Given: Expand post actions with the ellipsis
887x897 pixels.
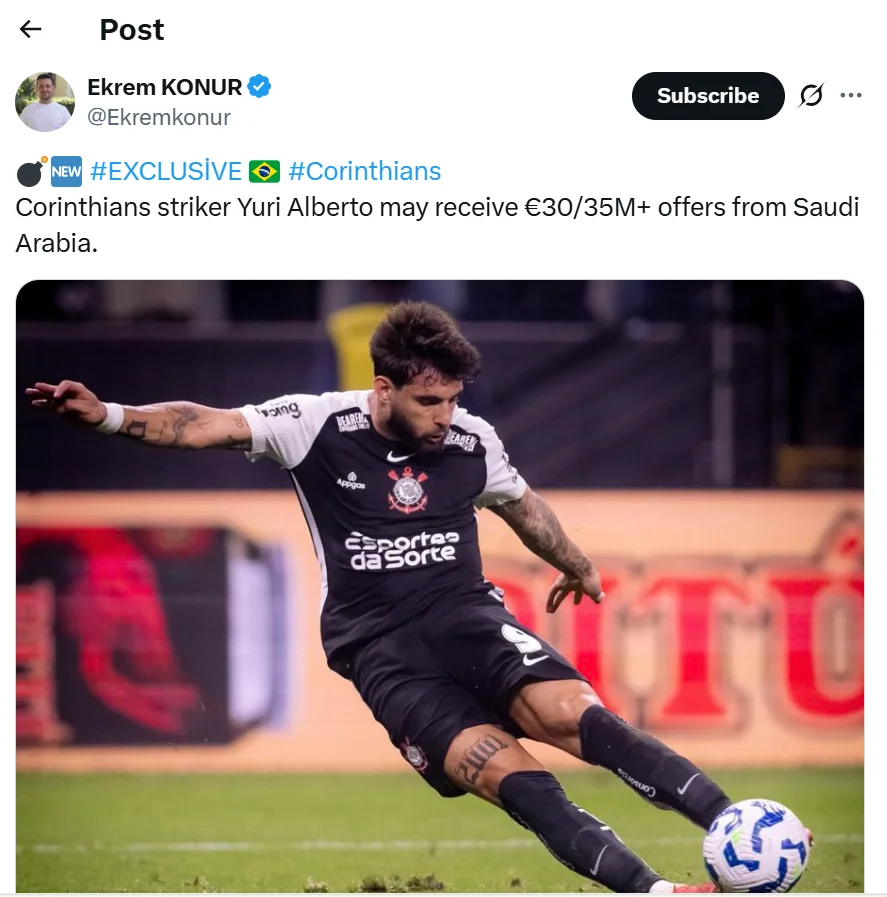Looking at the screenshot, I should click(x=852, y=93).
